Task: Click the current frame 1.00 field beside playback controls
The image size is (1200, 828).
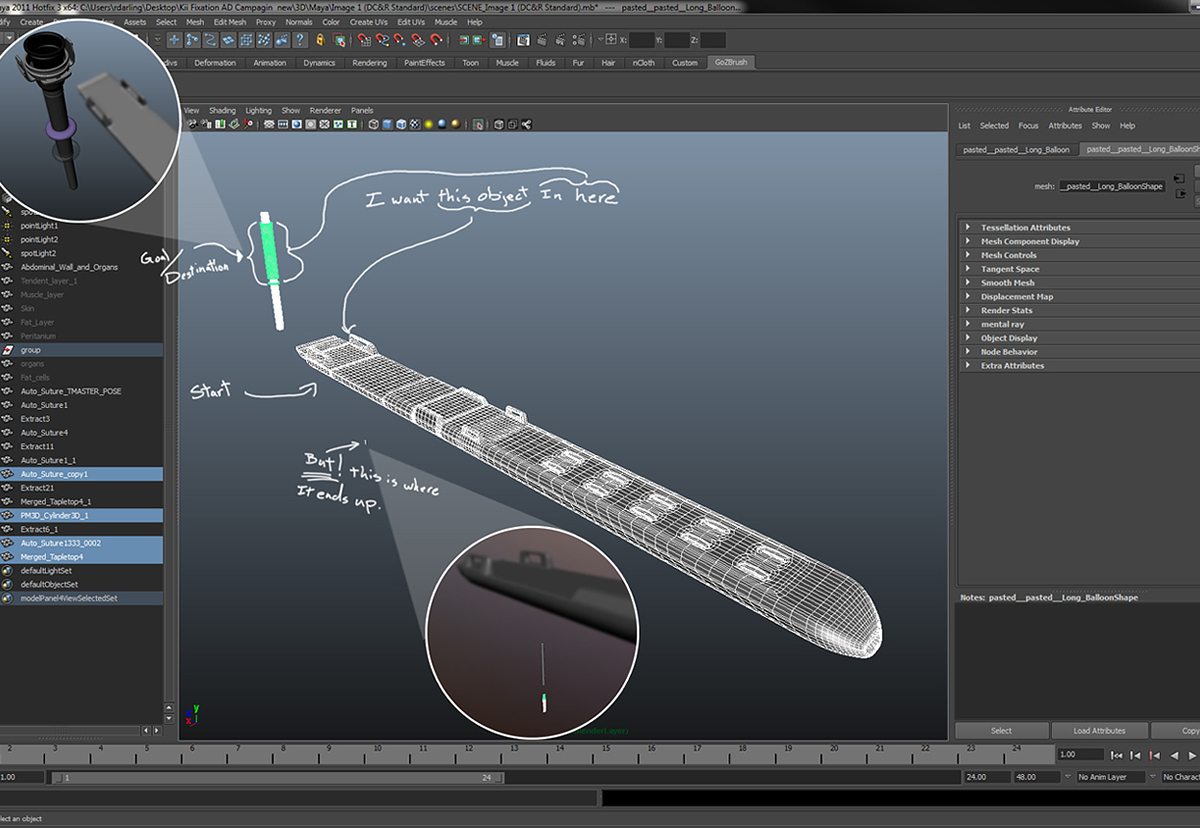Action: pyautogui.click(x=1081, y=755)
